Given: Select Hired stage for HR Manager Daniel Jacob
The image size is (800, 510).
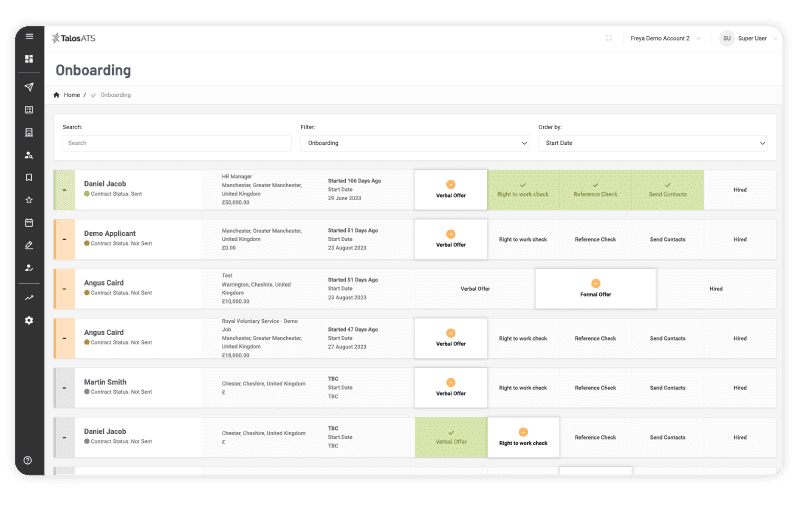Looking at the screenshot, I should tap(740, 190).
